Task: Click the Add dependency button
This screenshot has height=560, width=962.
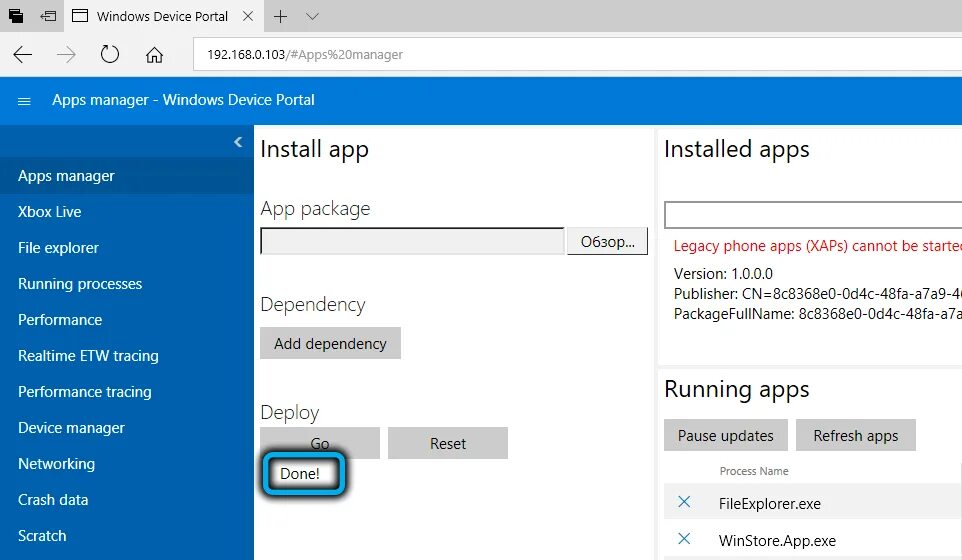Action: pyautogui.click(x=330, y=343)
